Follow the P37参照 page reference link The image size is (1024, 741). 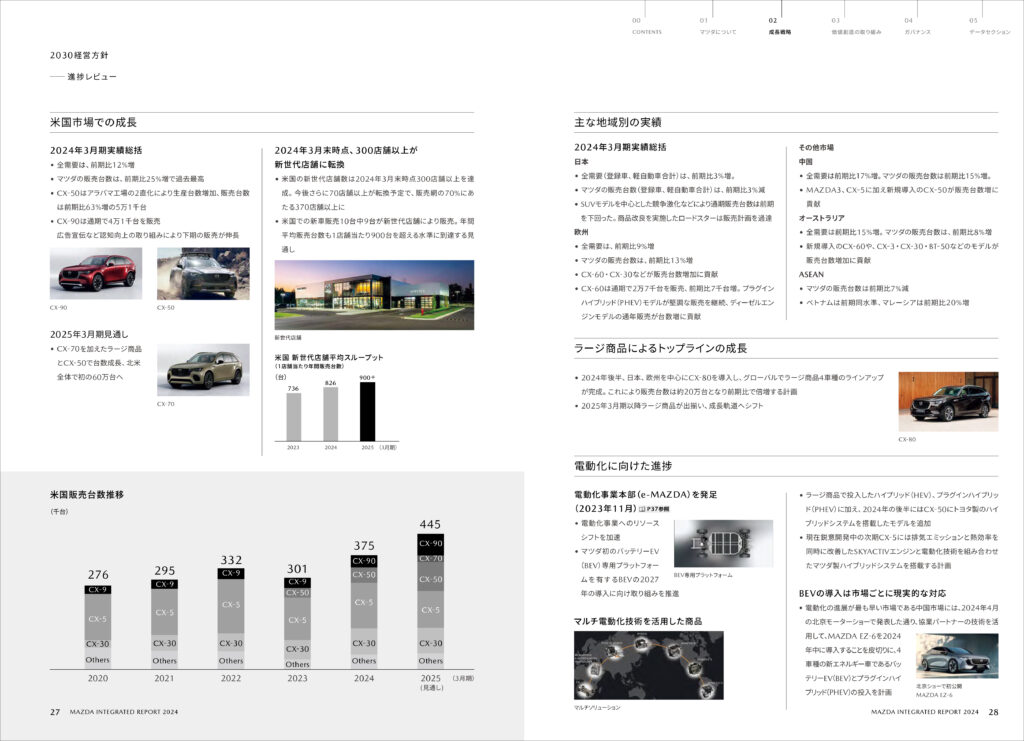(x=657, y=509)
